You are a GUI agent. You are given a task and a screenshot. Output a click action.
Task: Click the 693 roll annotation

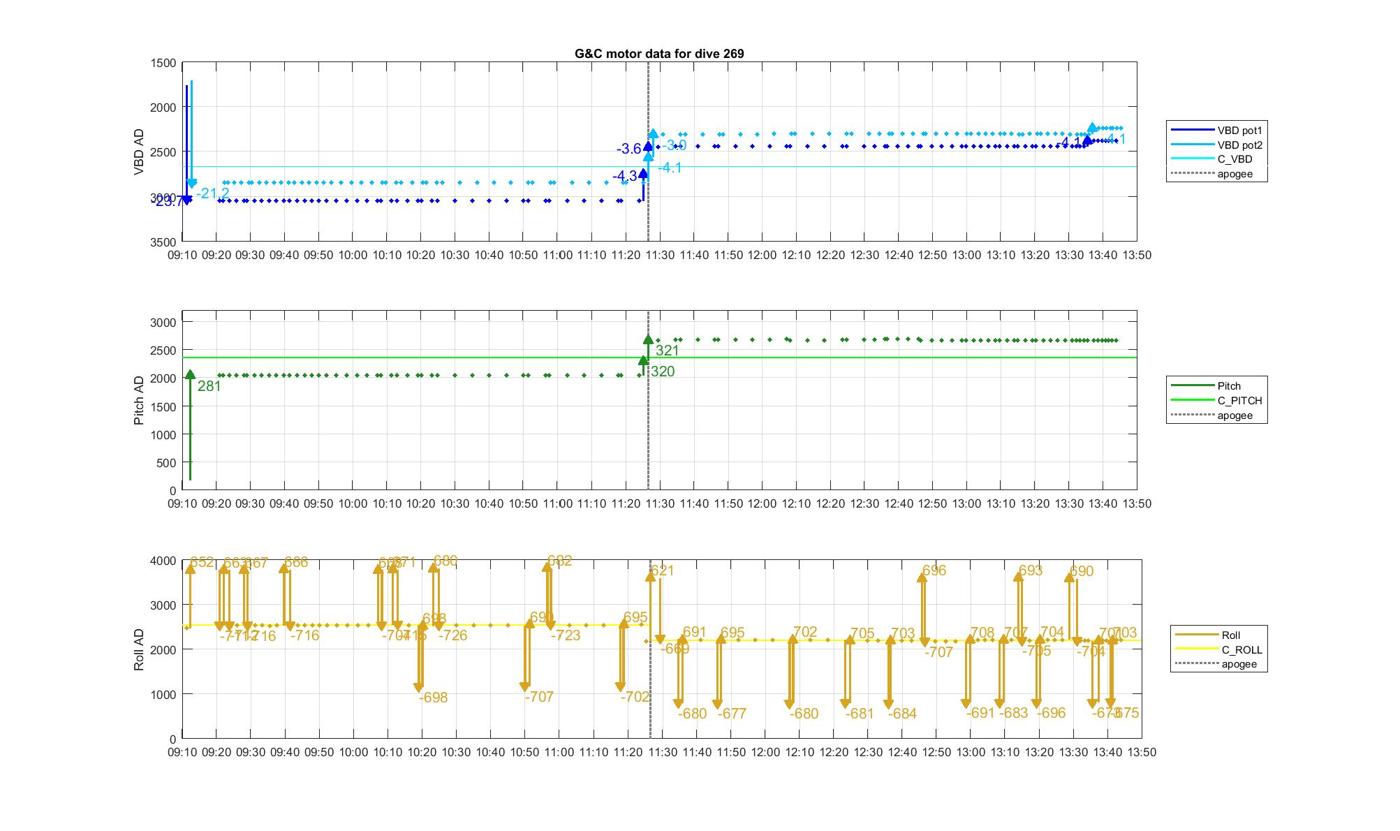[x=1030, y=571]
